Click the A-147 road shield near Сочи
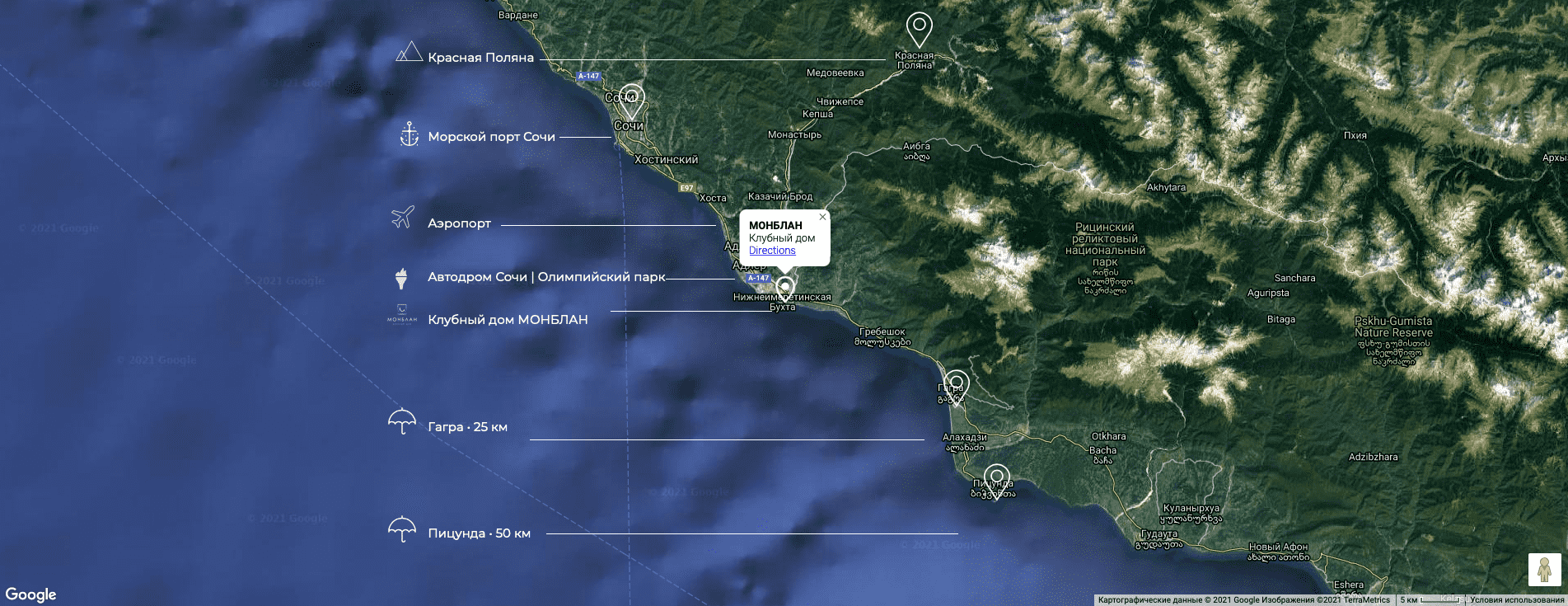The width and height of the screenshot is (1568, 606). pos(588,76)
